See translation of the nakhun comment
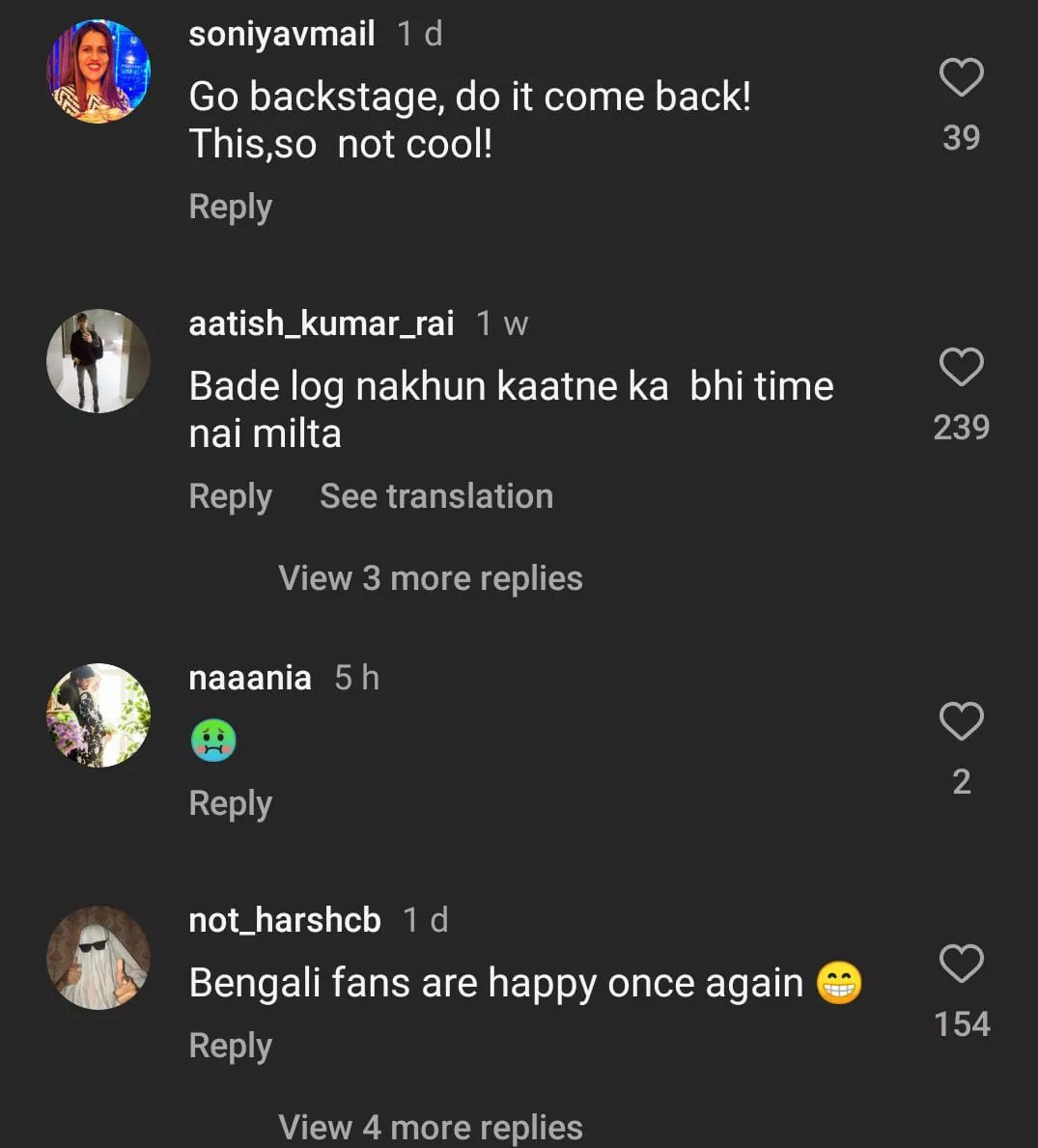The image size is (1038, 1148). pyautogui.click(x=436, y=496)
